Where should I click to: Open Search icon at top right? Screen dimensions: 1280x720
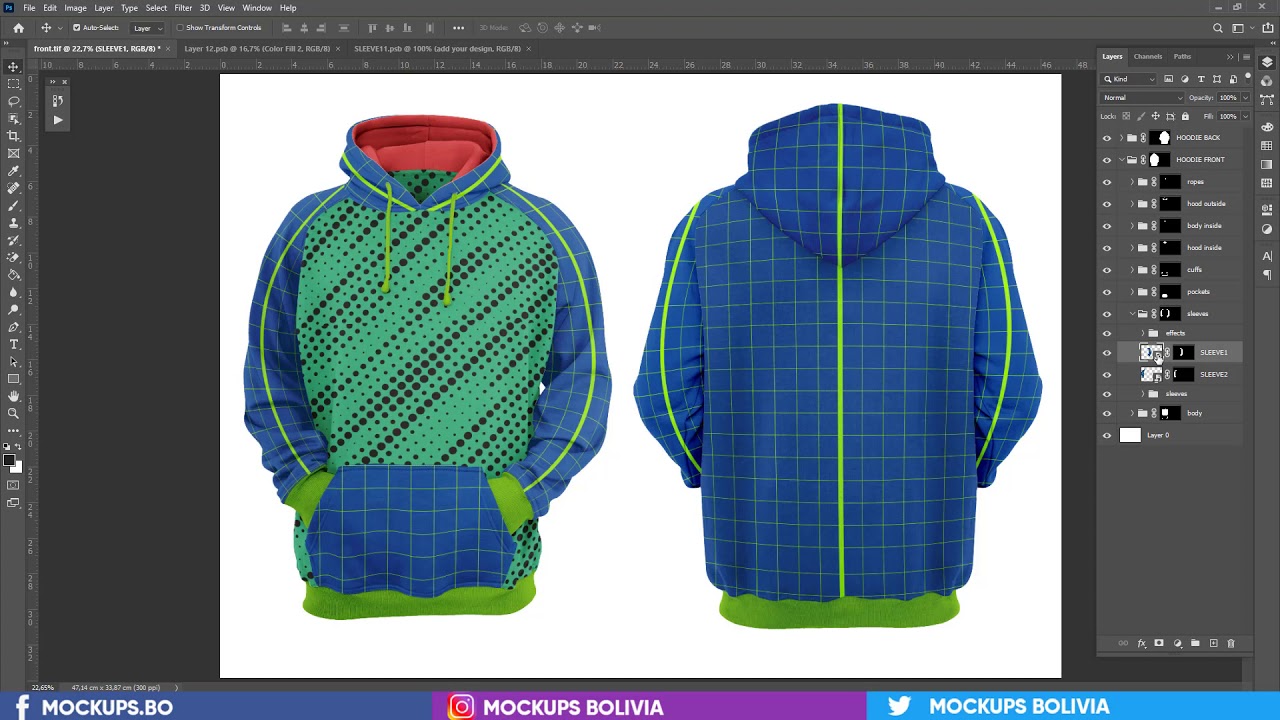pos(1218,28)
